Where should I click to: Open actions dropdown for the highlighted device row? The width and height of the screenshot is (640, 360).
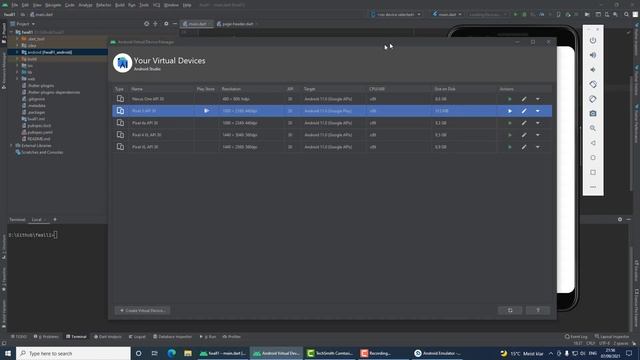[x=538, y=111]
